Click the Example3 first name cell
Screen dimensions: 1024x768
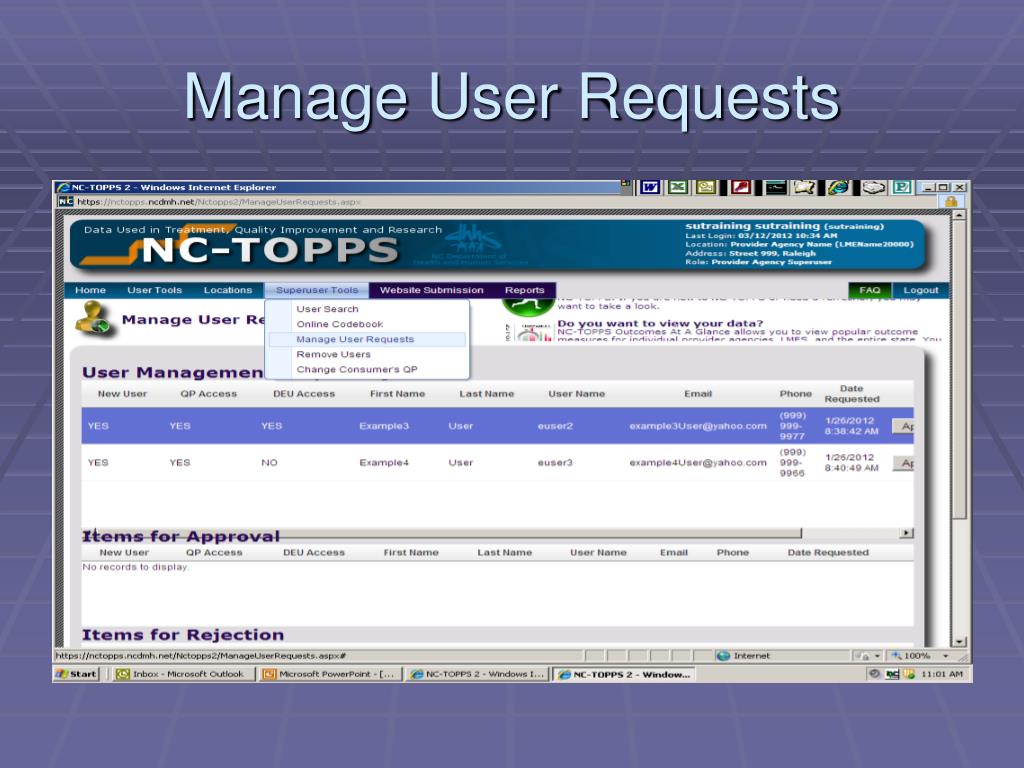384,426
